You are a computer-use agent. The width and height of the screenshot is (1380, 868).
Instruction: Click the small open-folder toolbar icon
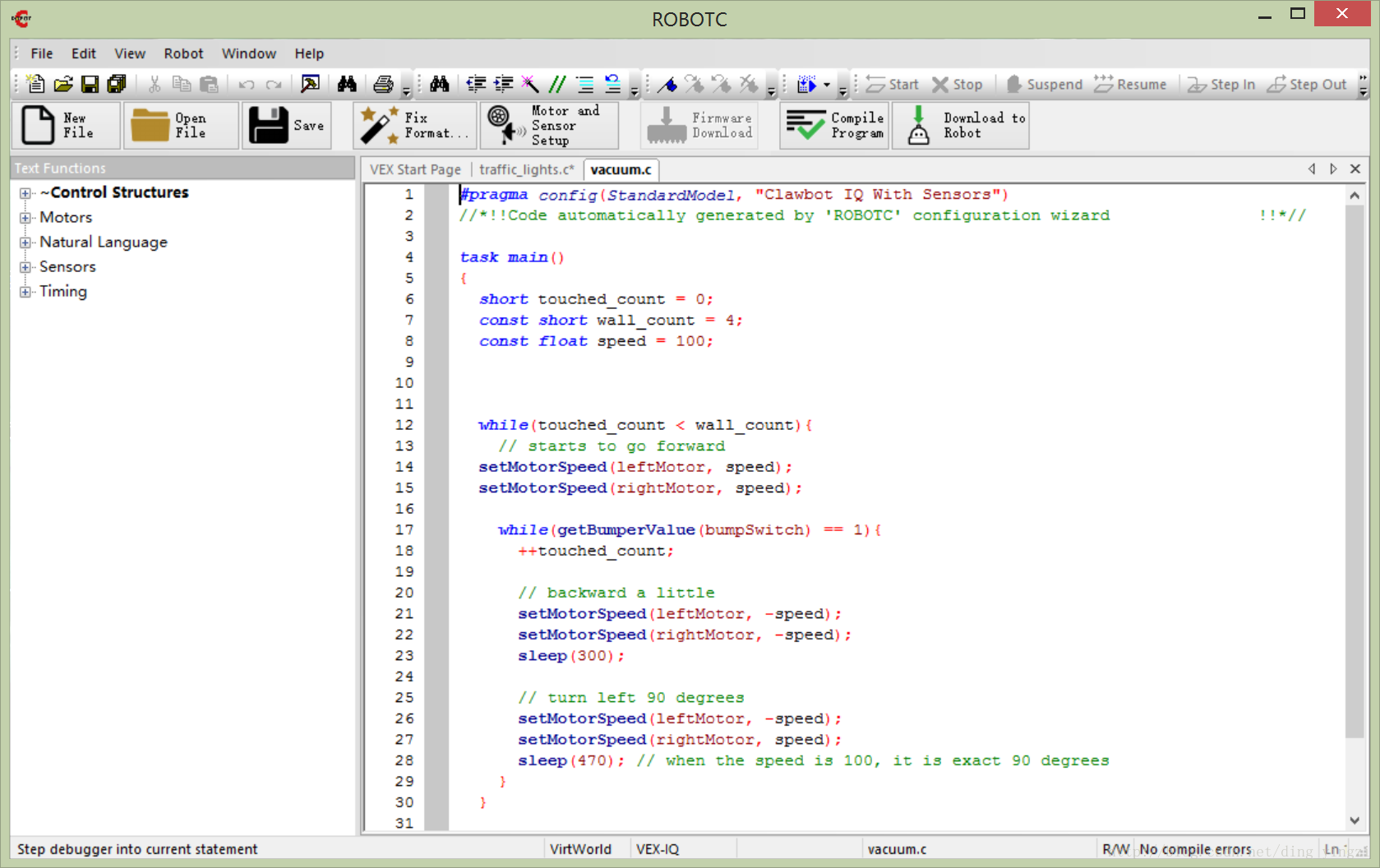(x=63, y=84)
